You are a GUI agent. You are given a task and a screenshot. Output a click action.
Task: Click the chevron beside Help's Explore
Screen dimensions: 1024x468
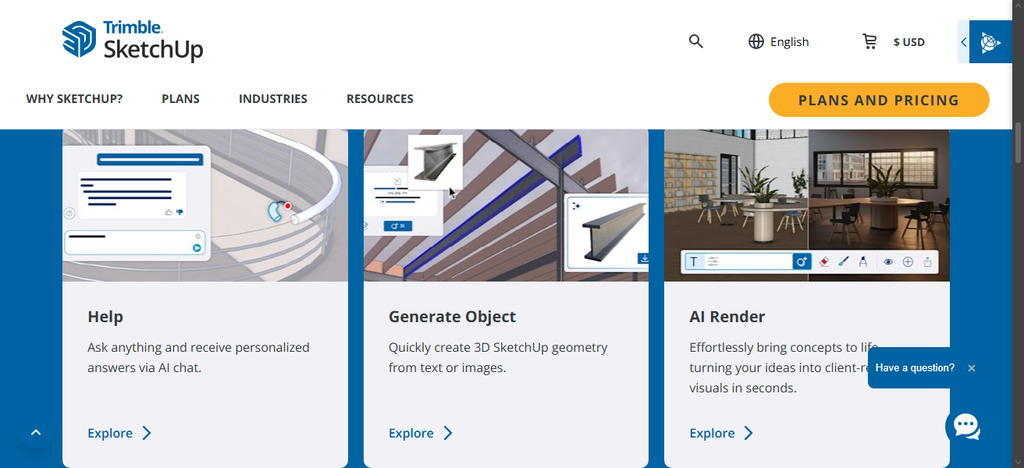point(147,433)
